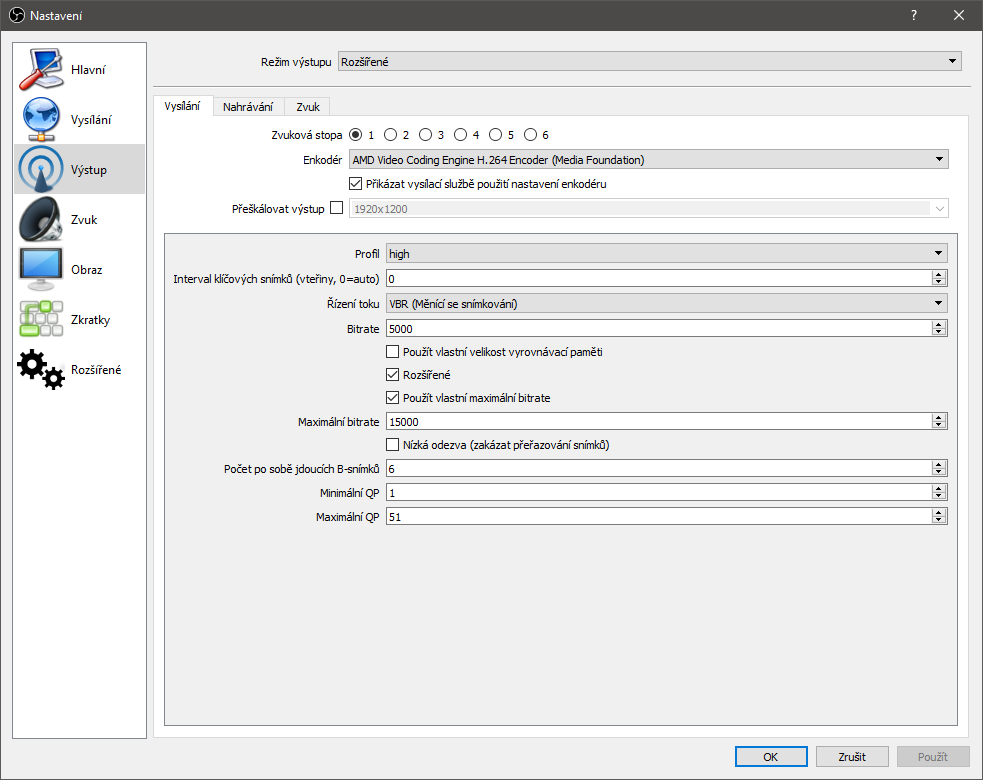The height and width of the screenshot is (780, 983).
Task: Click the Zrušit button
Action: click(852, 757)
